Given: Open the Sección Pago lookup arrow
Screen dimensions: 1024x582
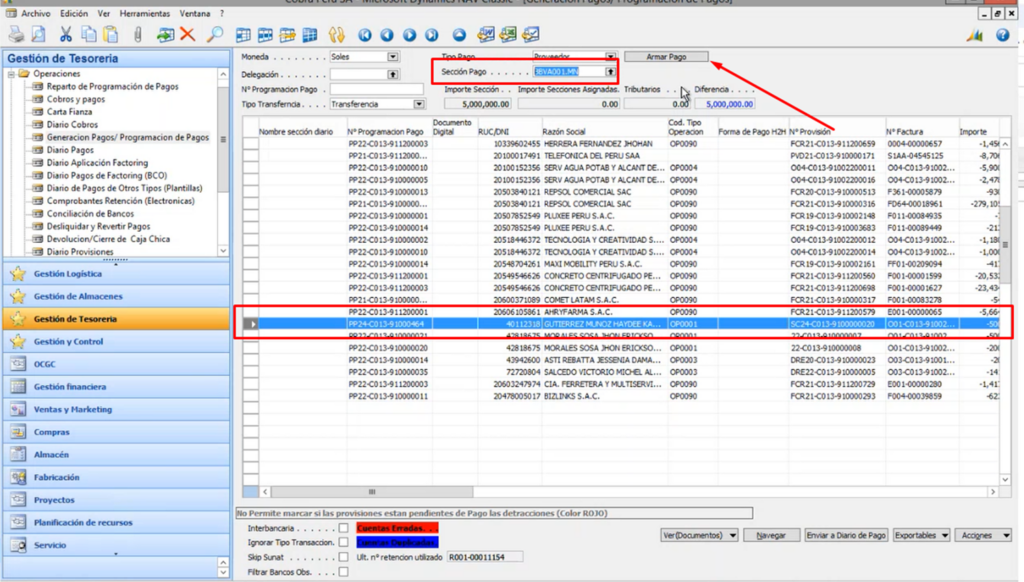Looking at the screenshot, I should (x=610, y=72).
